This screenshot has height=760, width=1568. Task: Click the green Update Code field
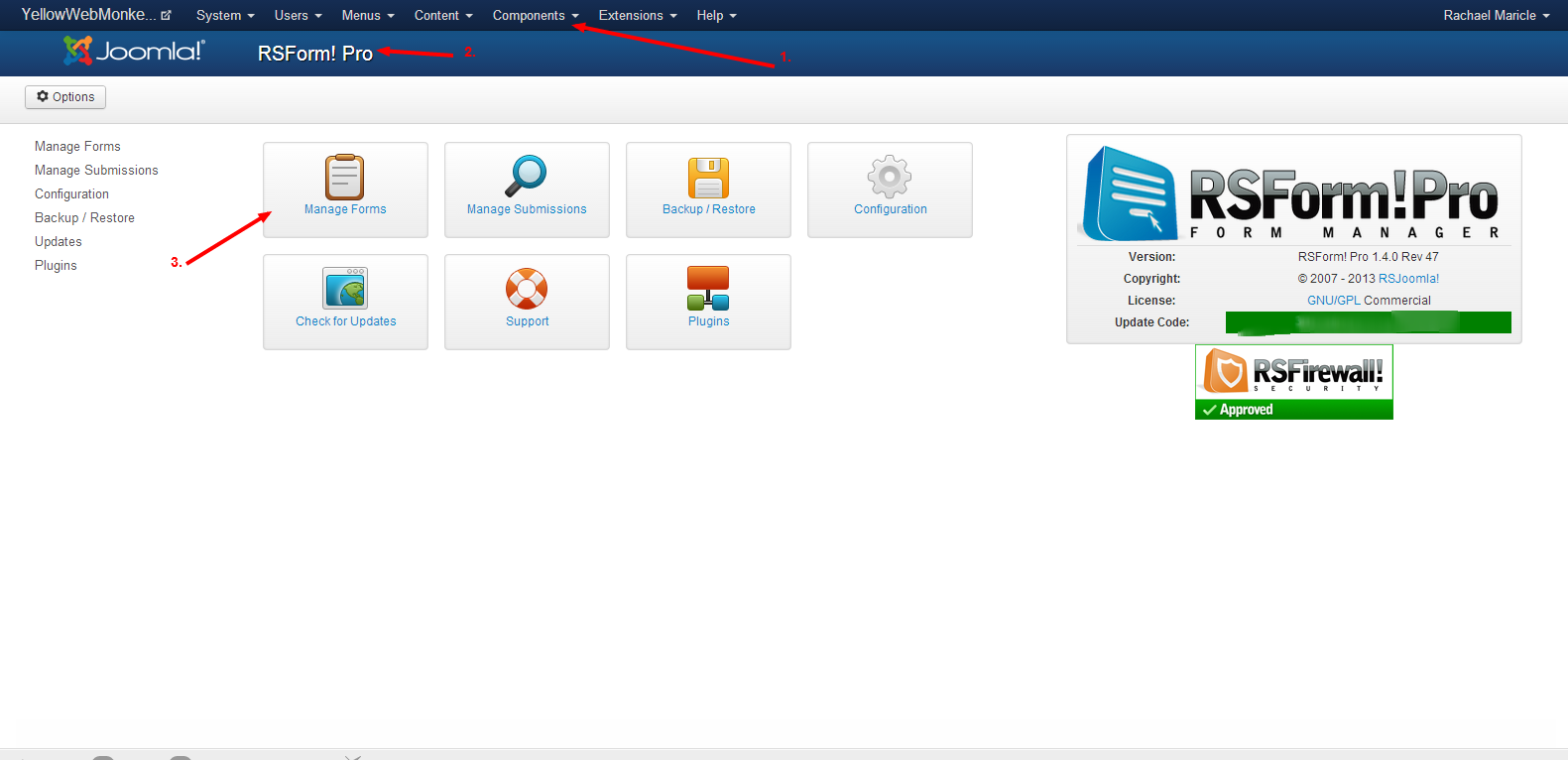pyautogui.click(x=1368, y=322)
